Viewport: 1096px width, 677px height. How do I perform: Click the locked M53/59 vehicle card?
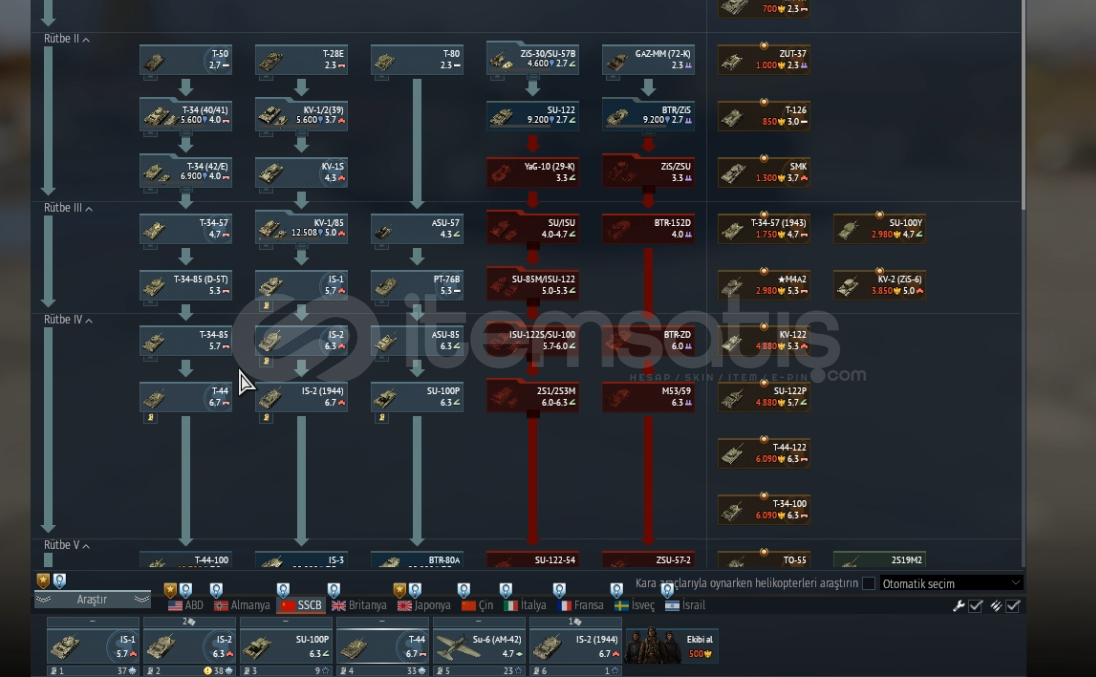648,398
